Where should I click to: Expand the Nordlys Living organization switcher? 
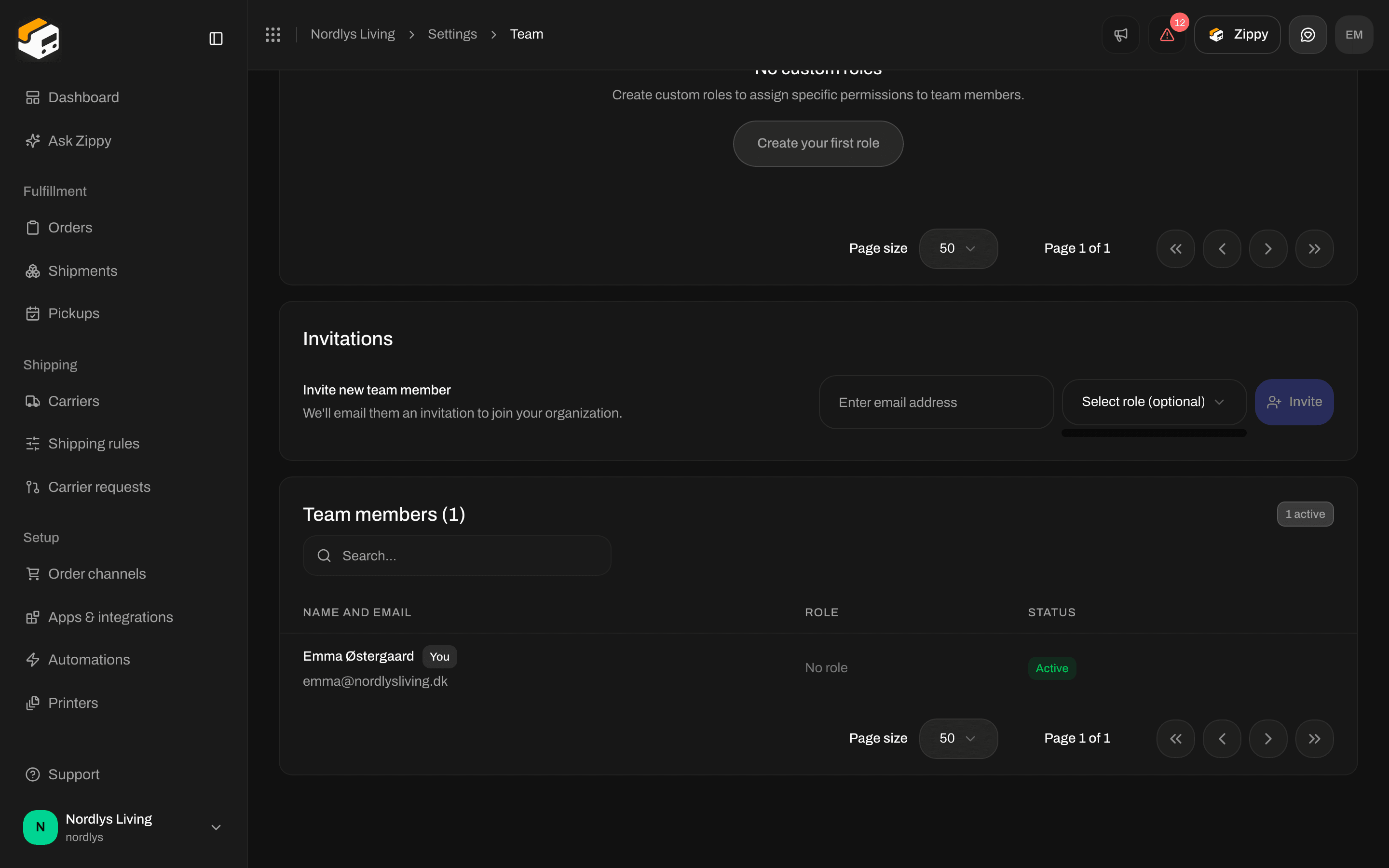click(123, 827)
